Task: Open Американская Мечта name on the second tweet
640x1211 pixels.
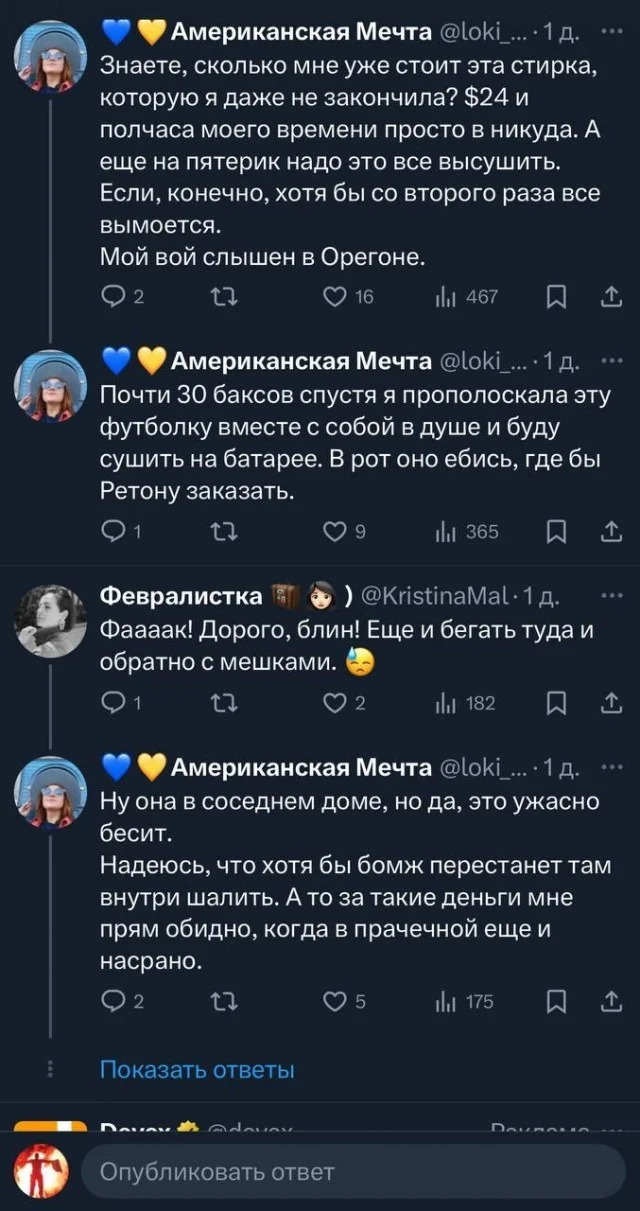Action: point(301,361)
